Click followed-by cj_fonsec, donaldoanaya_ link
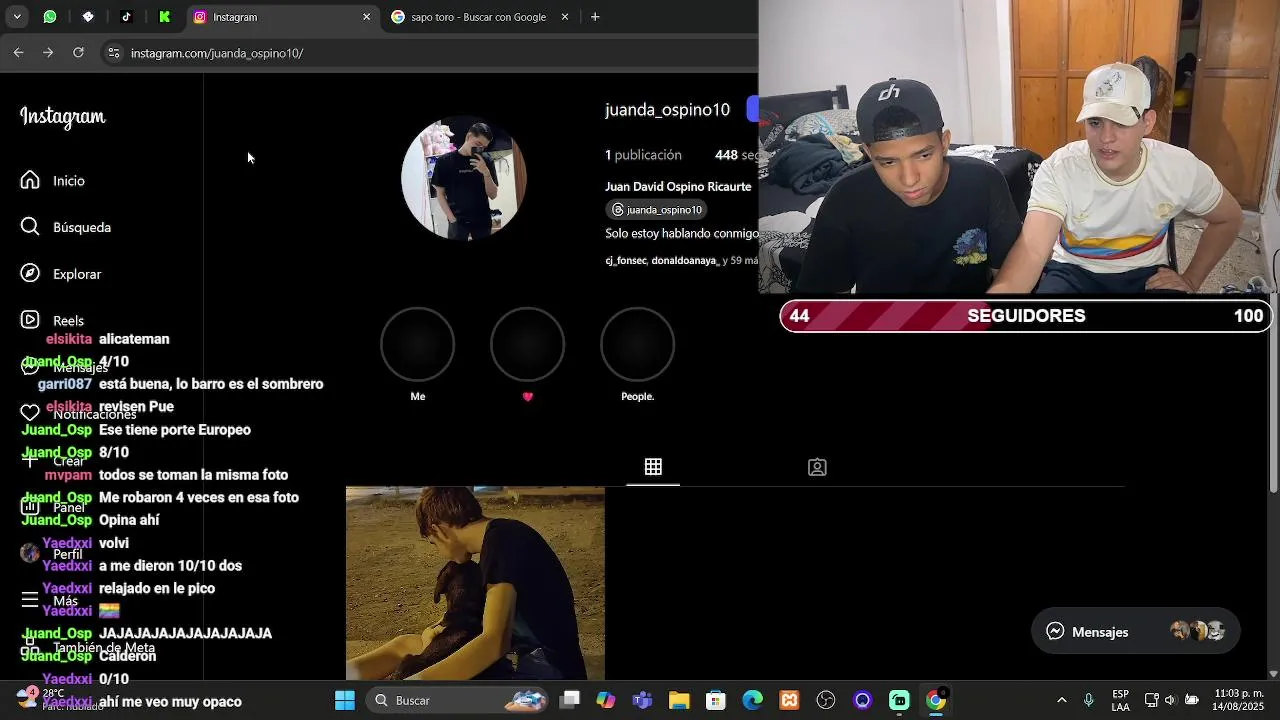 tap(682, 260)
